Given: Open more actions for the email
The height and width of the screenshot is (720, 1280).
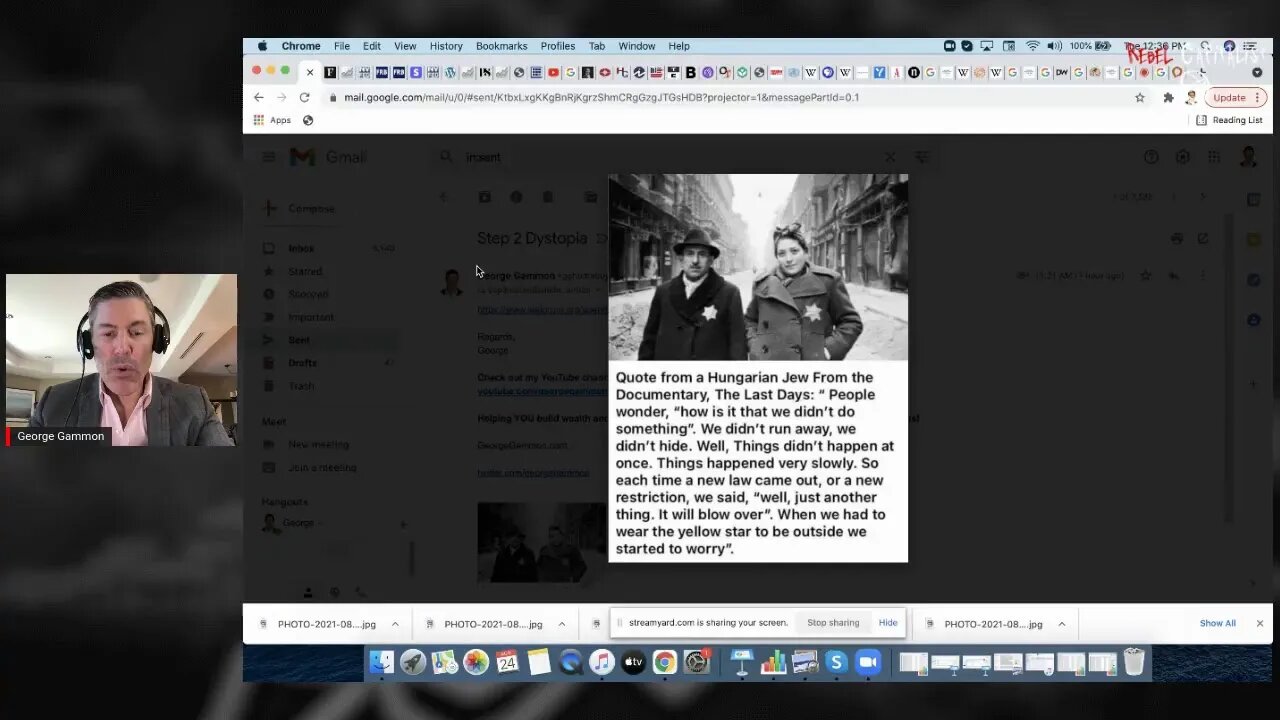Looking at the screenshot, I should coord(1202,275).
